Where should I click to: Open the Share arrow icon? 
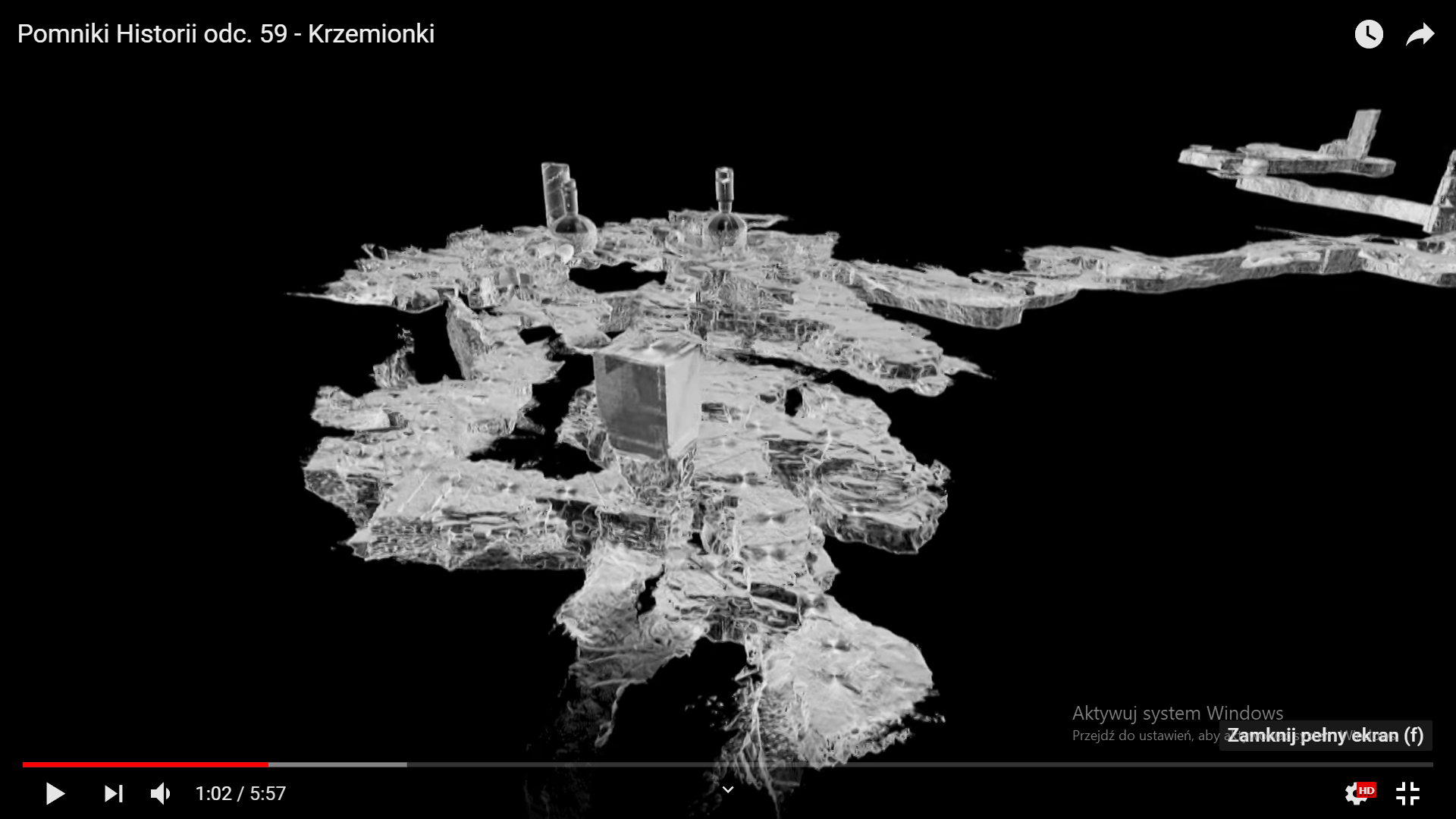point(1420,34)
